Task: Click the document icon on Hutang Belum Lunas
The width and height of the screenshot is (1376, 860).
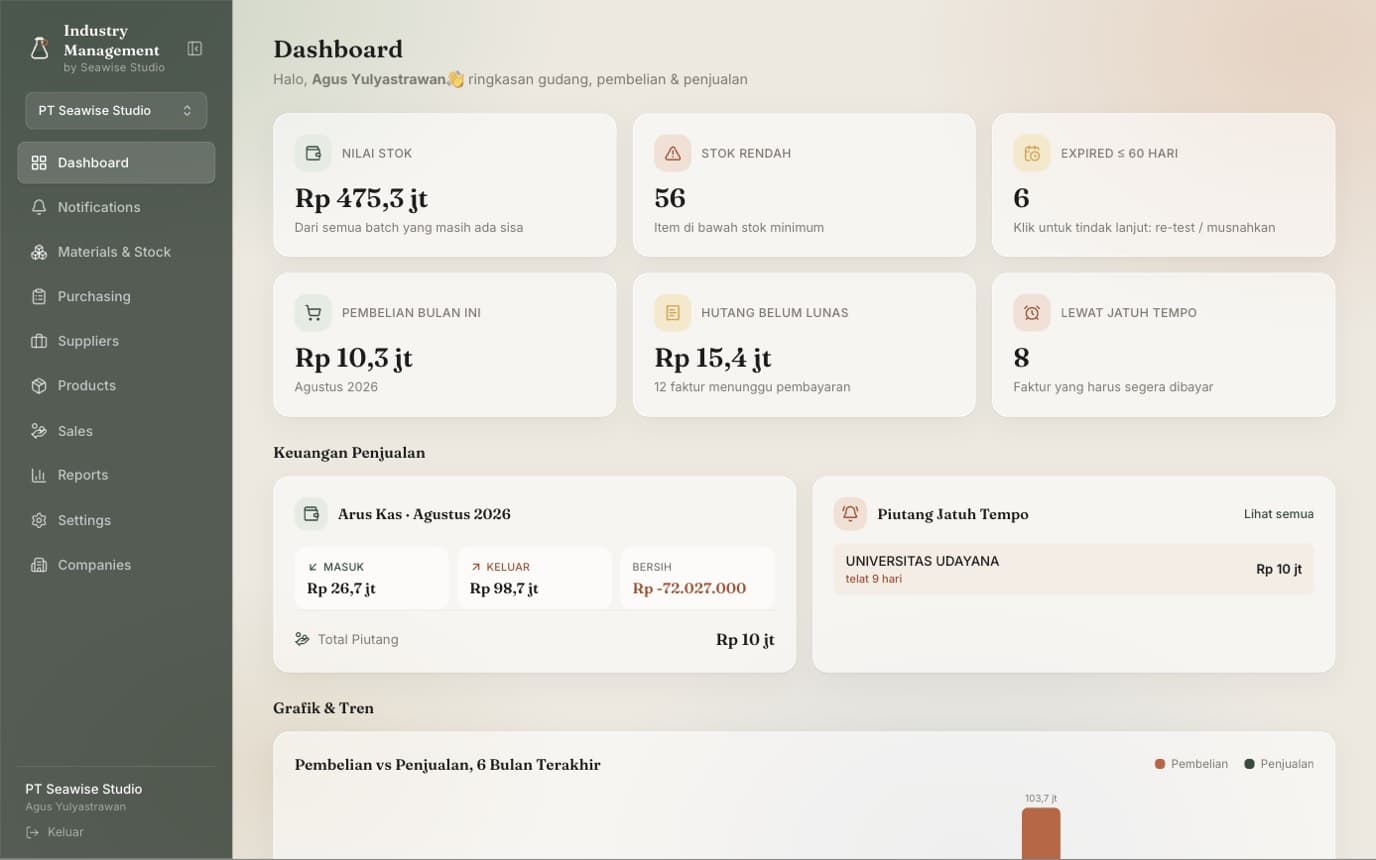Action: coord(672,313)
